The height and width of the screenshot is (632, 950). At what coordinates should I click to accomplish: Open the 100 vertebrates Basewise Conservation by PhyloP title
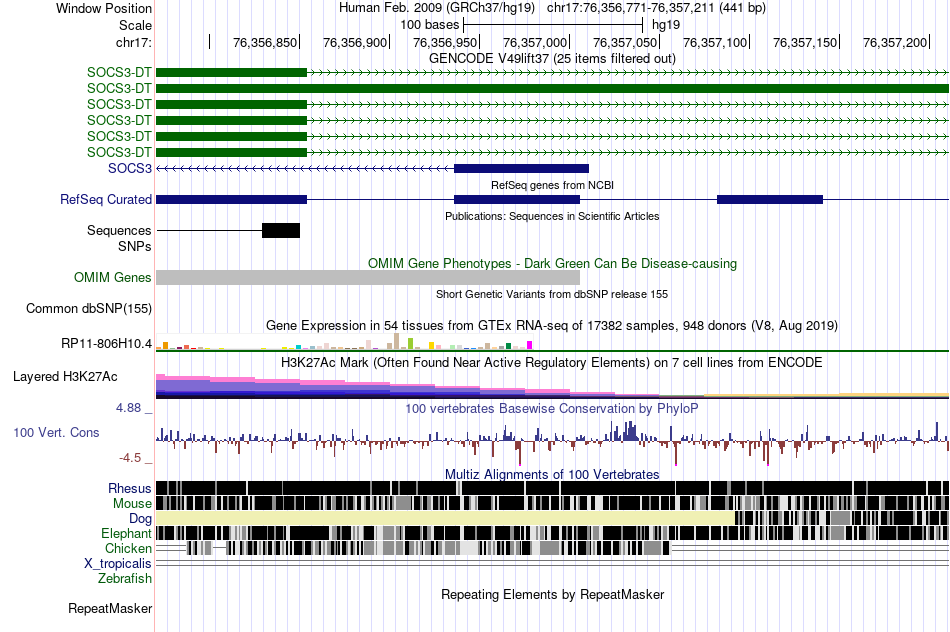click(x=552, y=408)
